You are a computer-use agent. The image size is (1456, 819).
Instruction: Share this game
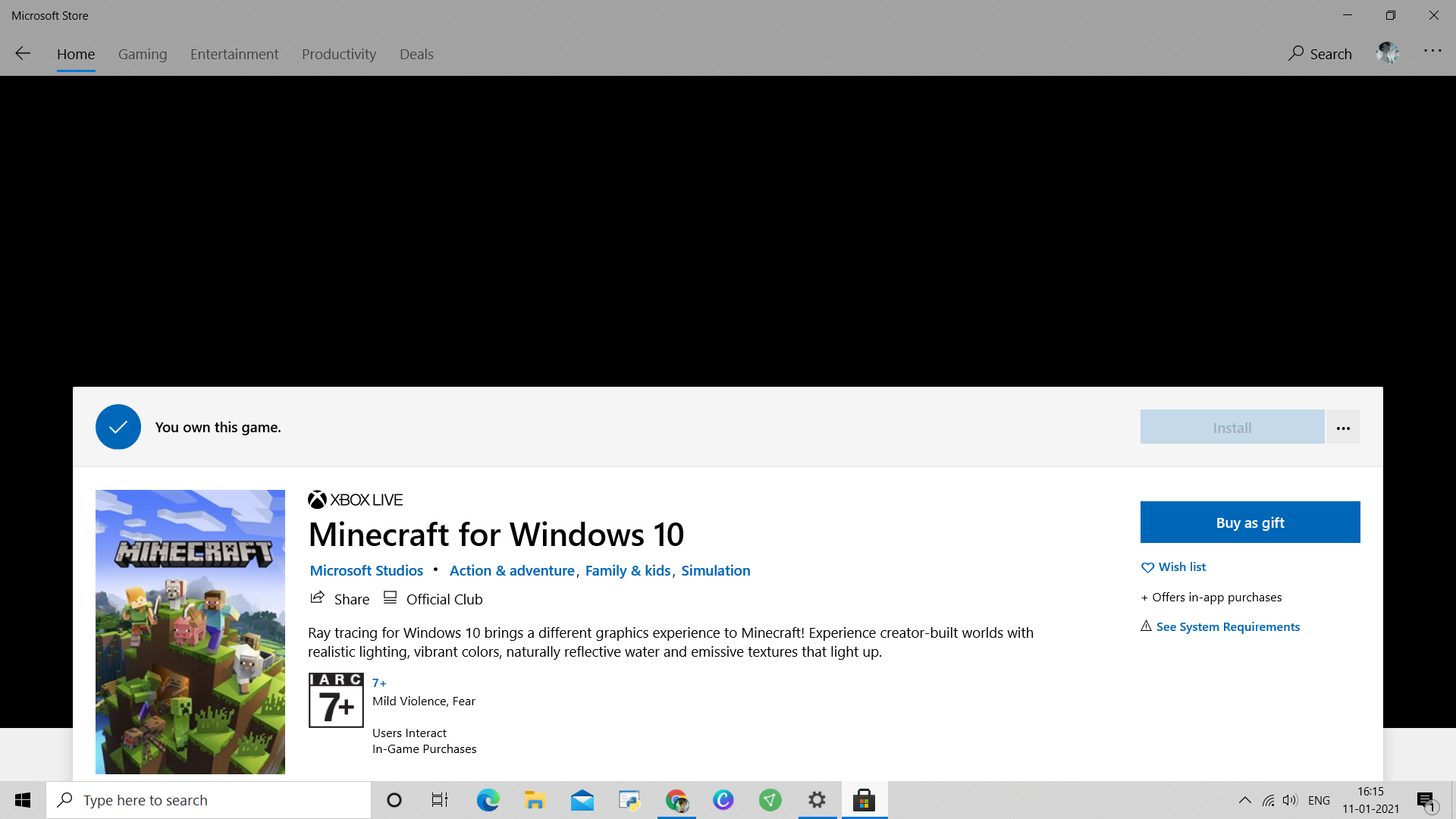point(340,599)
